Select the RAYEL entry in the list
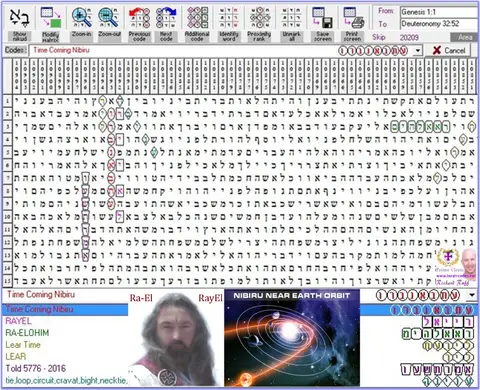480x390 pixels. pyautogui.click(x=18, y=321)
